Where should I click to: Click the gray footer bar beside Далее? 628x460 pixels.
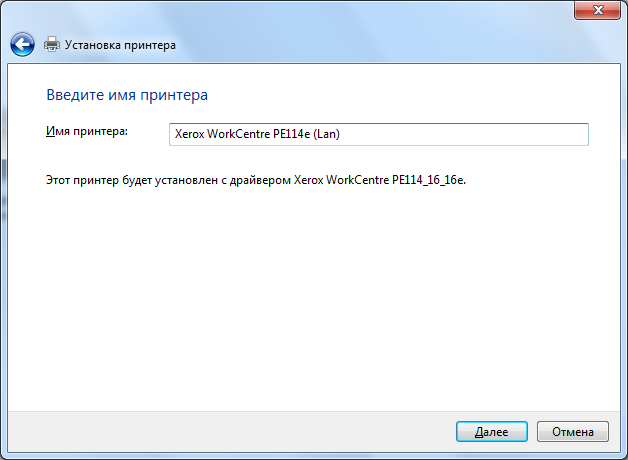(231, 432)
